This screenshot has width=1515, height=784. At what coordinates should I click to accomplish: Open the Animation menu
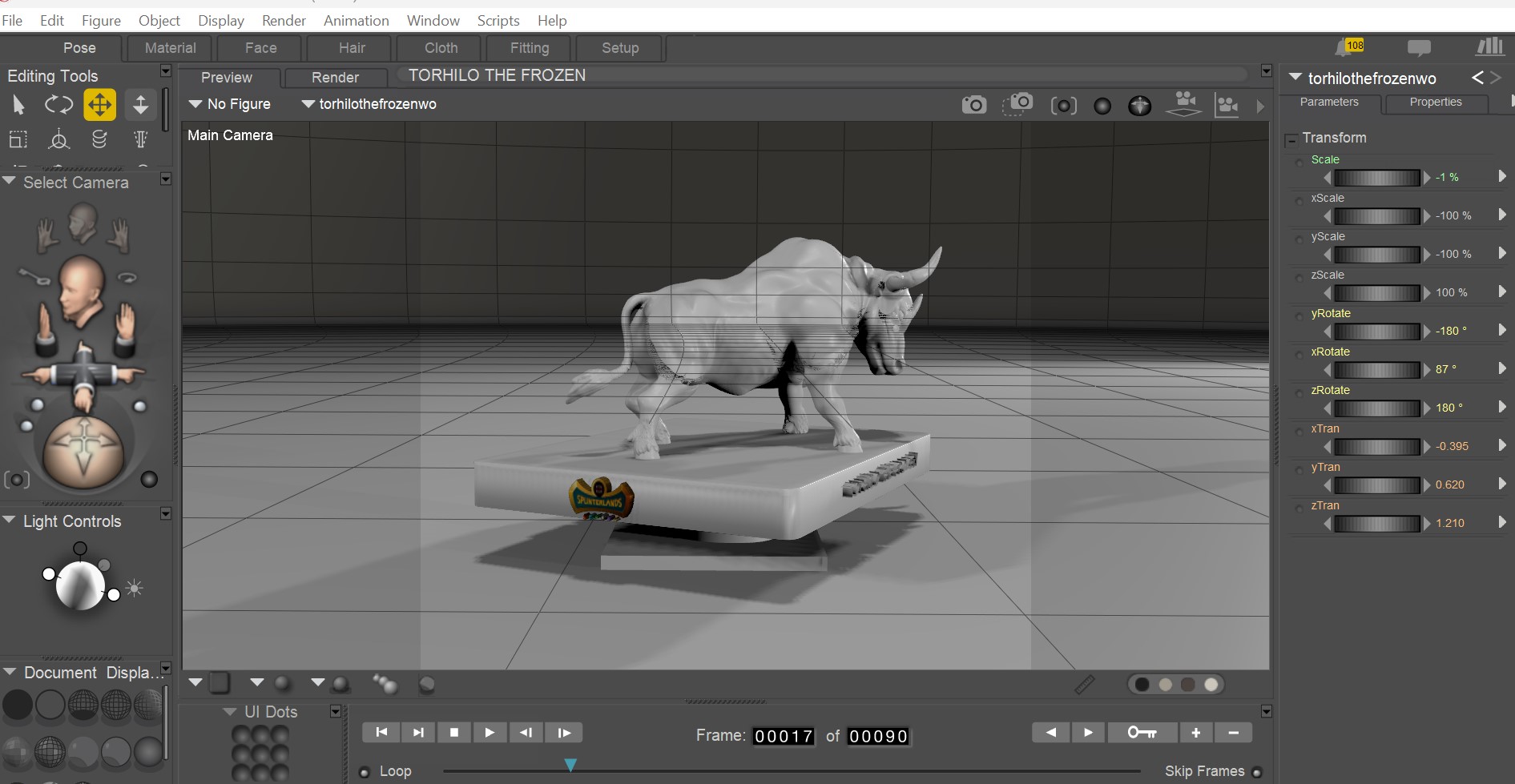tap(357, 21)
